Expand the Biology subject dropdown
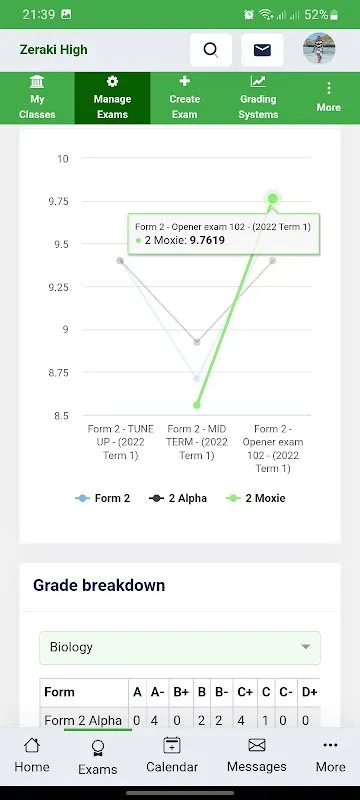 [180, 647]
